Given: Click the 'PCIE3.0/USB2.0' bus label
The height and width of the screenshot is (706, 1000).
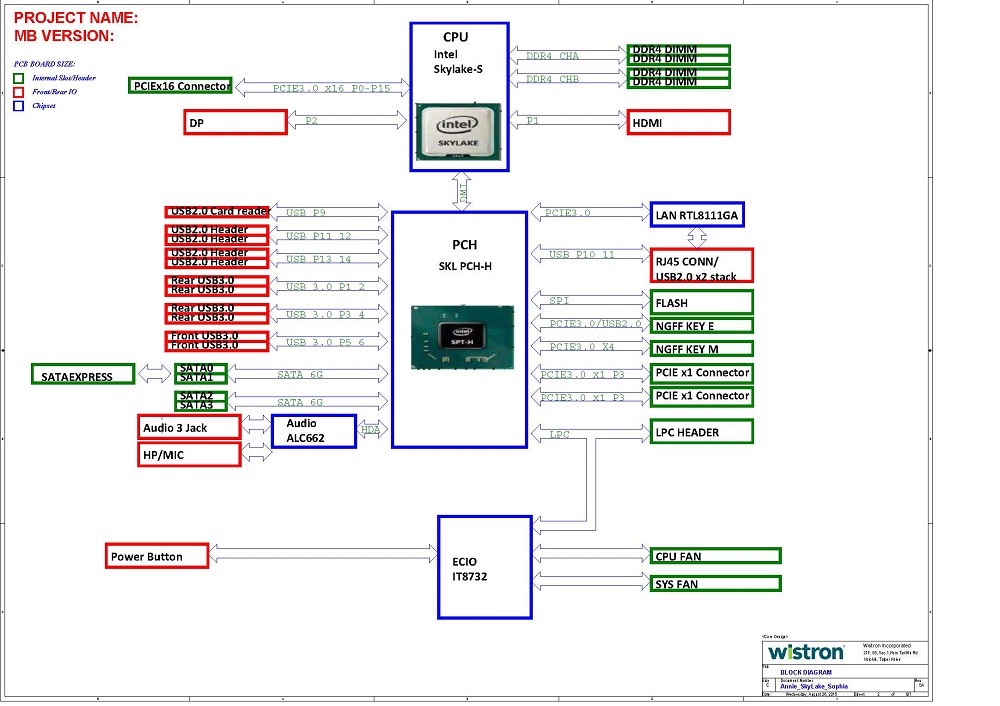Looking at the screenshot, I should click(595, 323).
